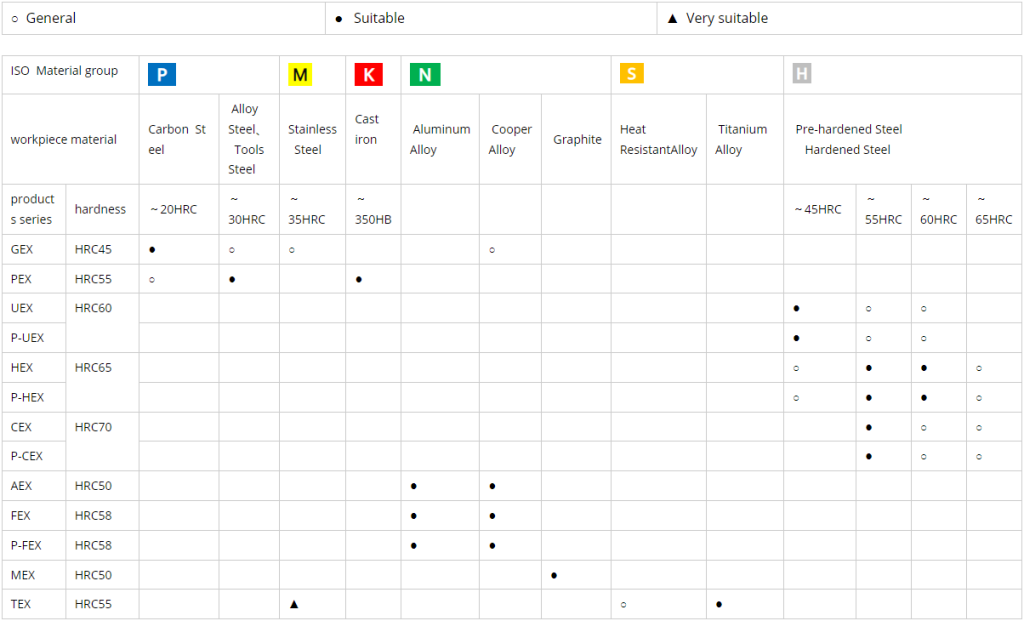Image resolution: width=1024 pixels, height=621 pixels.
Task: Click the Titanium Alloy column header
Action: (742, 139)
